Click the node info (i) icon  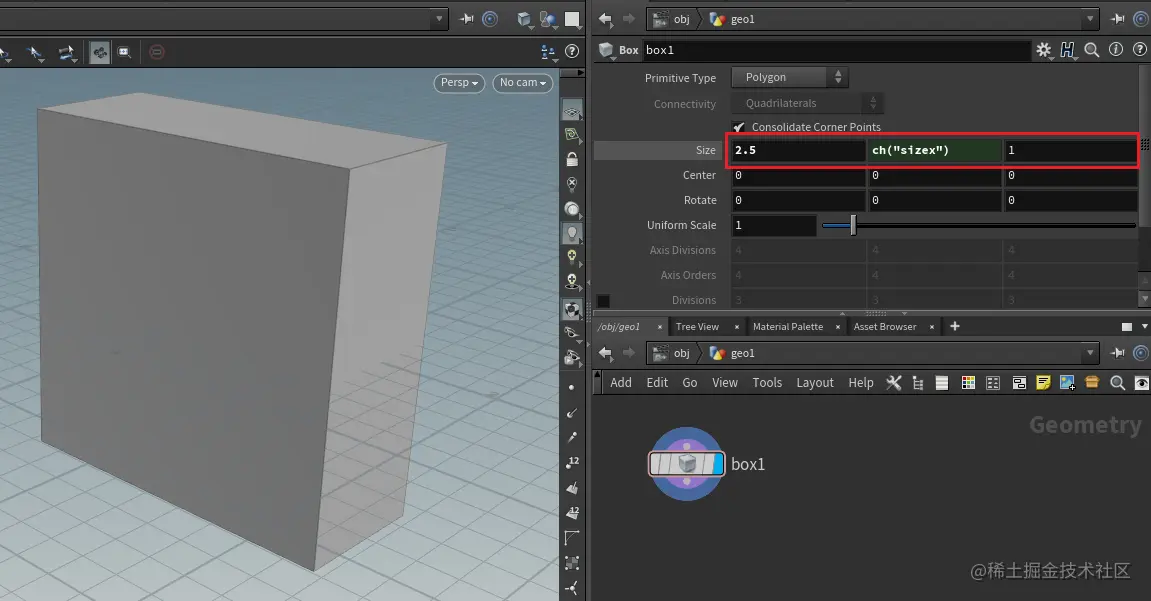coord(1116,50)
